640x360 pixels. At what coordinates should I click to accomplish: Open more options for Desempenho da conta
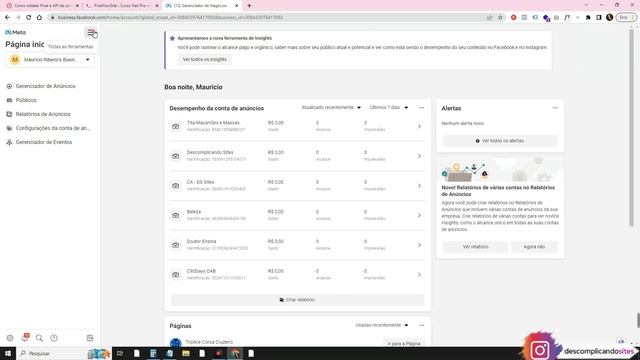[x=422, y=108]
